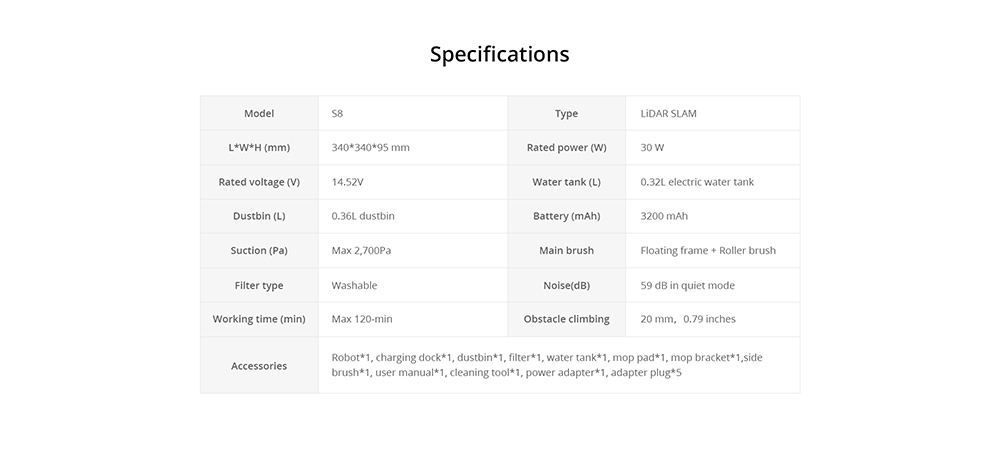Select the 340*340*95 mm dimensions value

click(x=370, y=148)
